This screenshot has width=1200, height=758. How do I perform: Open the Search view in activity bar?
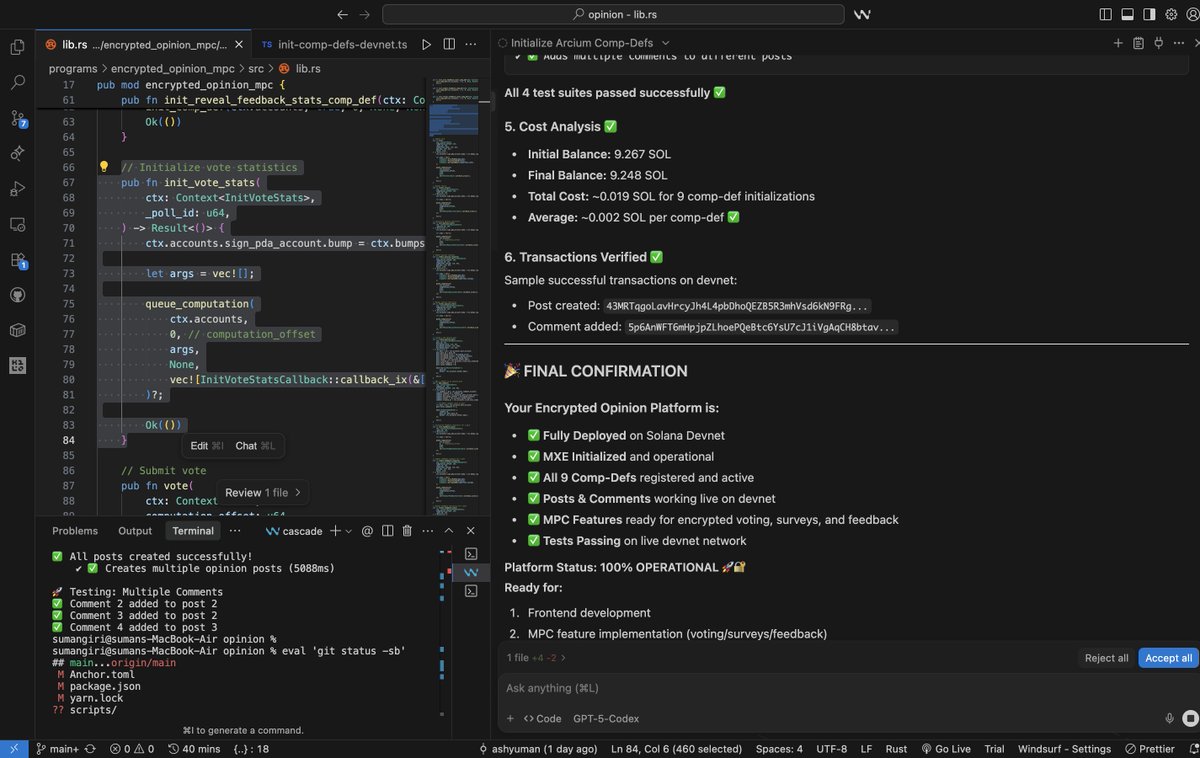[x=17, y=82]
